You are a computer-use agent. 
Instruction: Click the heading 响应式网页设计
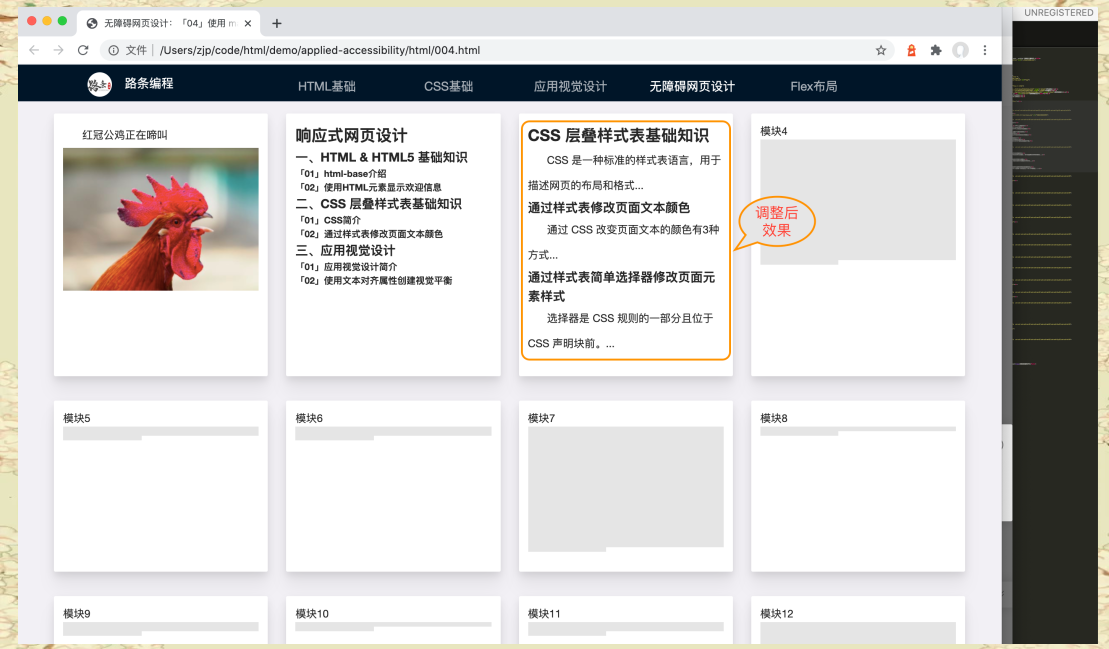pyautogui.click(x=352, y=136)
